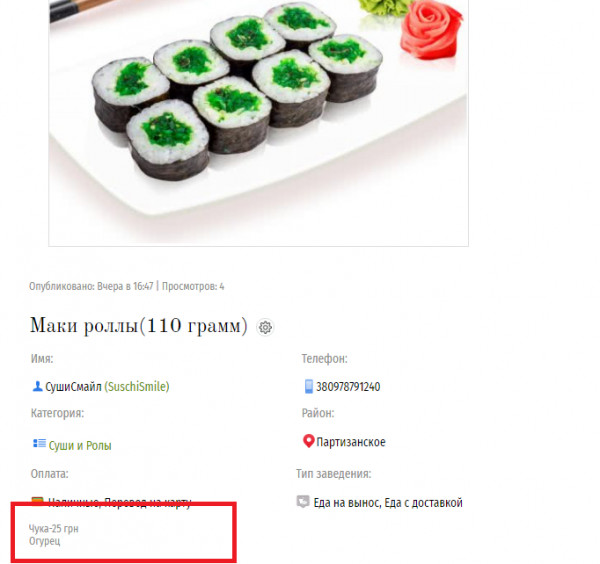Open the maki rolls photo
This screenshot has width=600, height=564.
pos(258,123)
